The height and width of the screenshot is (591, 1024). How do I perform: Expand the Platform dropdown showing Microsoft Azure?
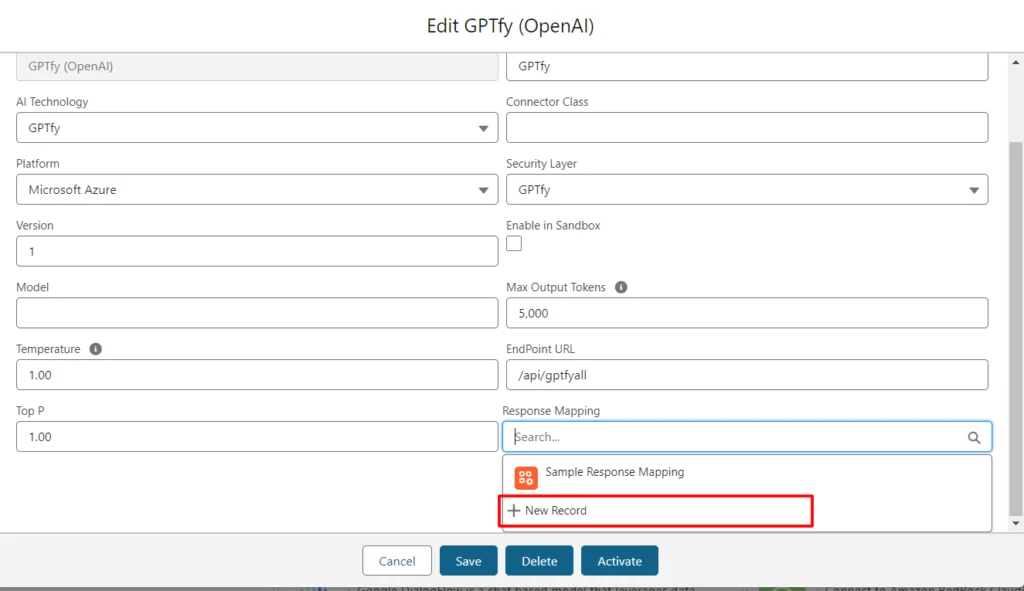(x=257, y=190)
